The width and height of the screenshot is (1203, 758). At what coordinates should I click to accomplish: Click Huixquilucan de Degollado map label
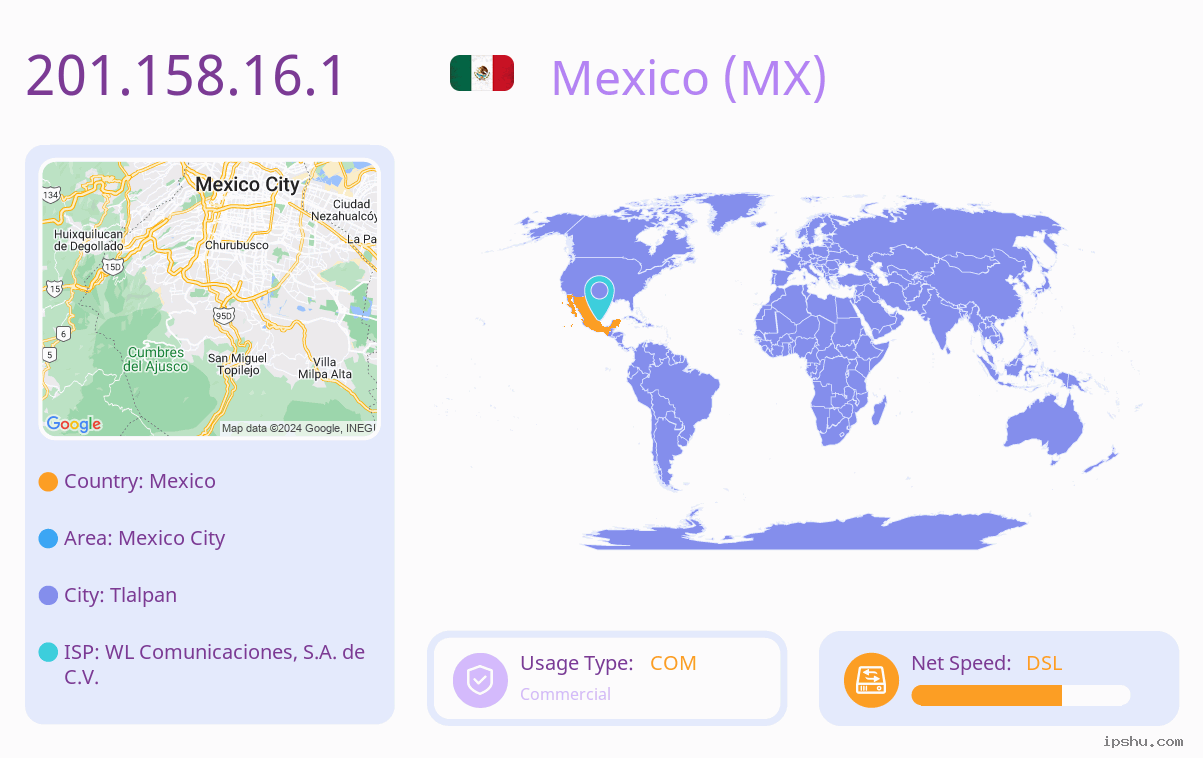89,240
